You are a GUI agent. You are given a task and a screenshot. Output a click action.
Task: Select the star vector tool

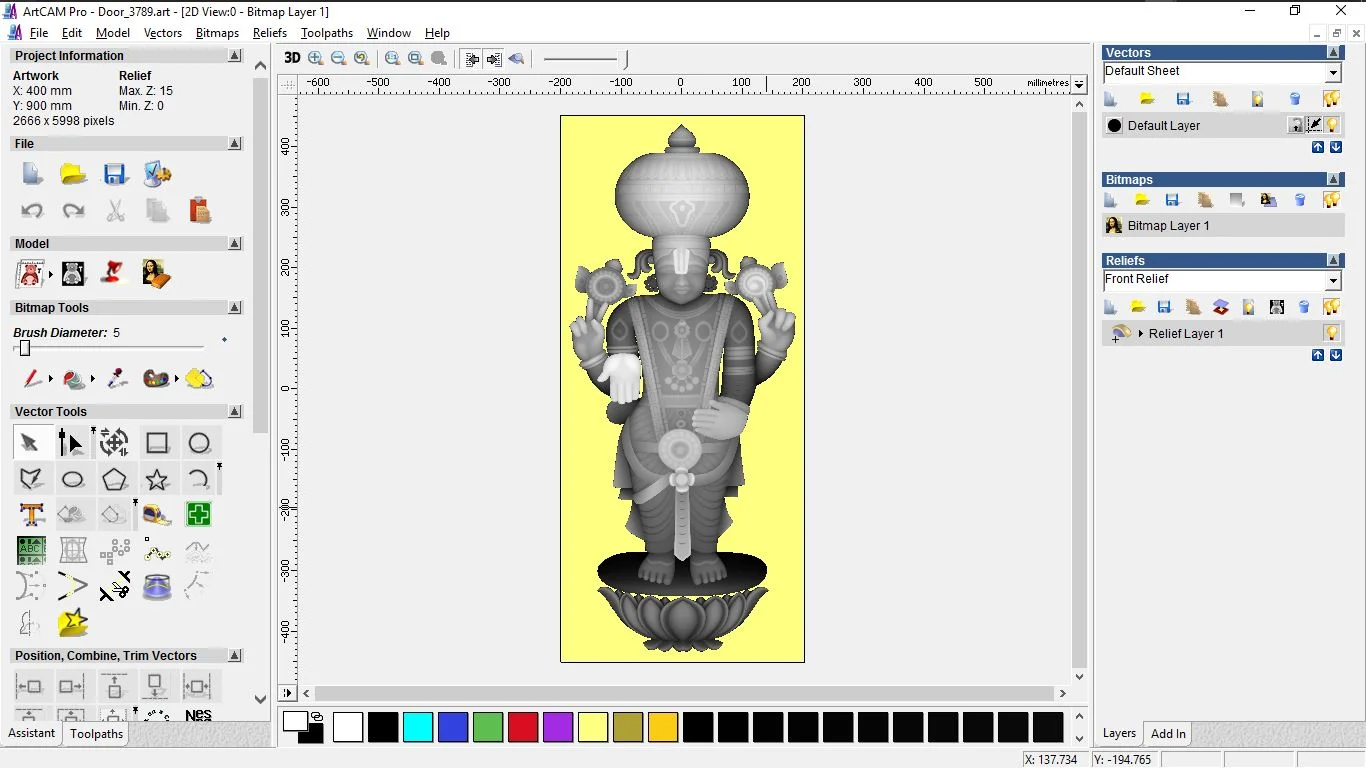tap(157, 479)
